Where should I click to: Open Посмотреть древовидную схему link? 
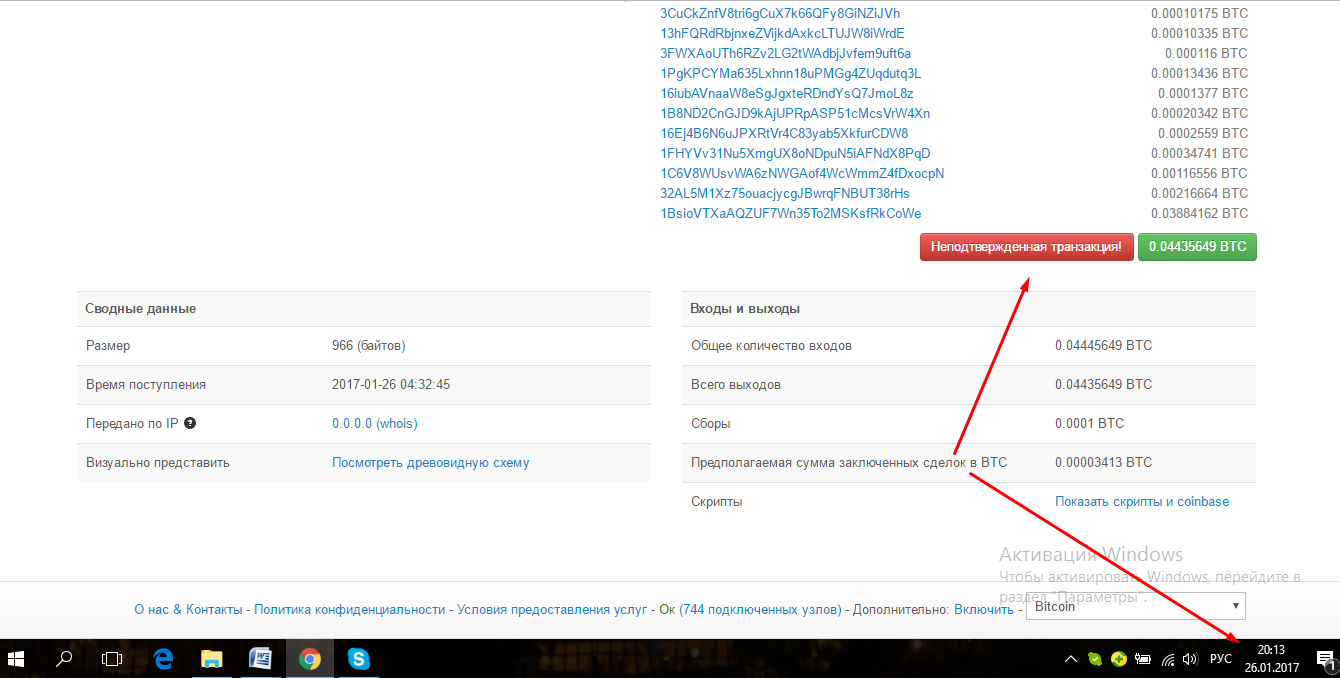tap(431, 463)
